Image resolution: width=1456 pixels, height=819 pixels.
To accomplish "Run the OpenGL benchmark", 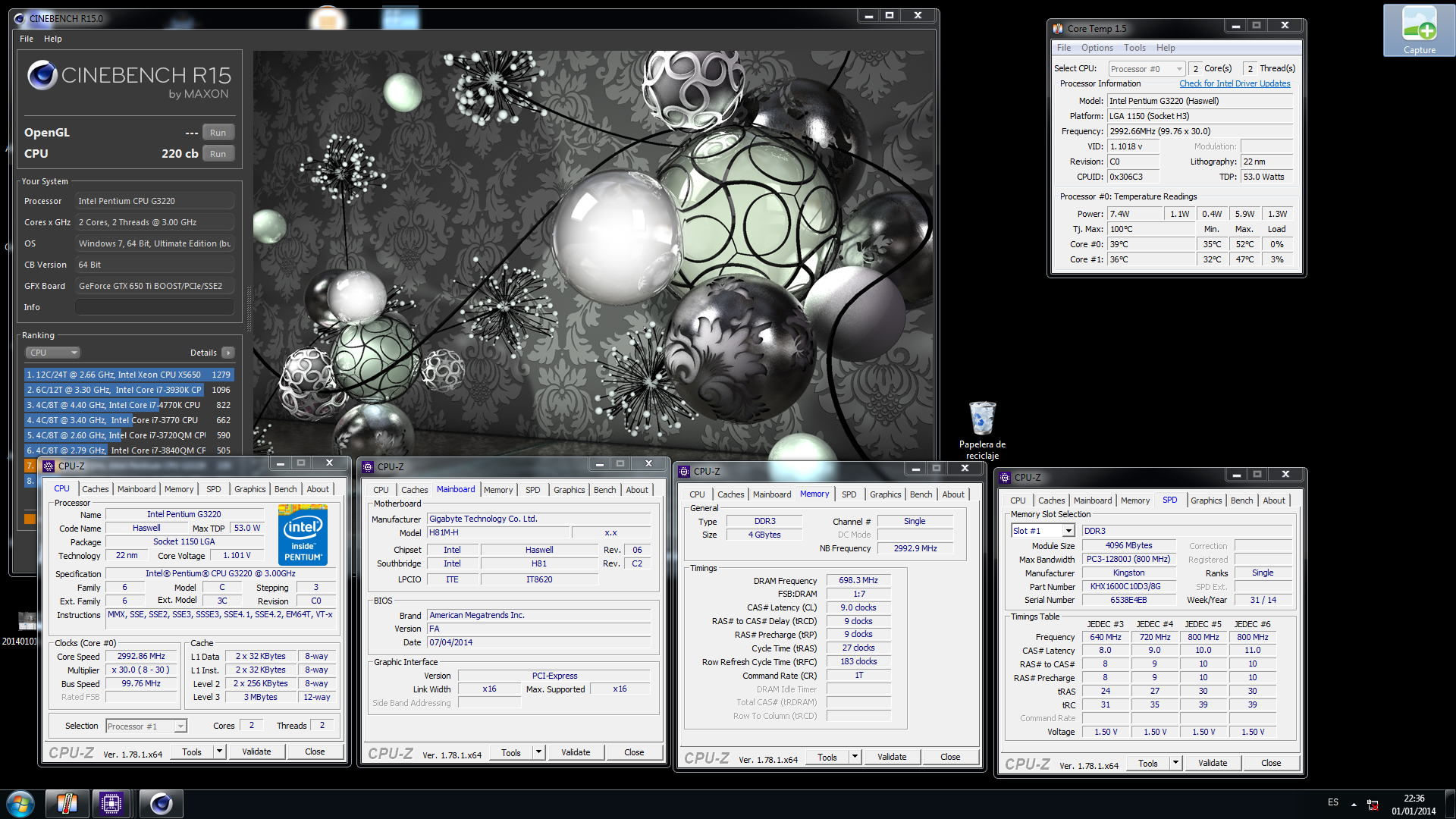I will click(218, 133).
